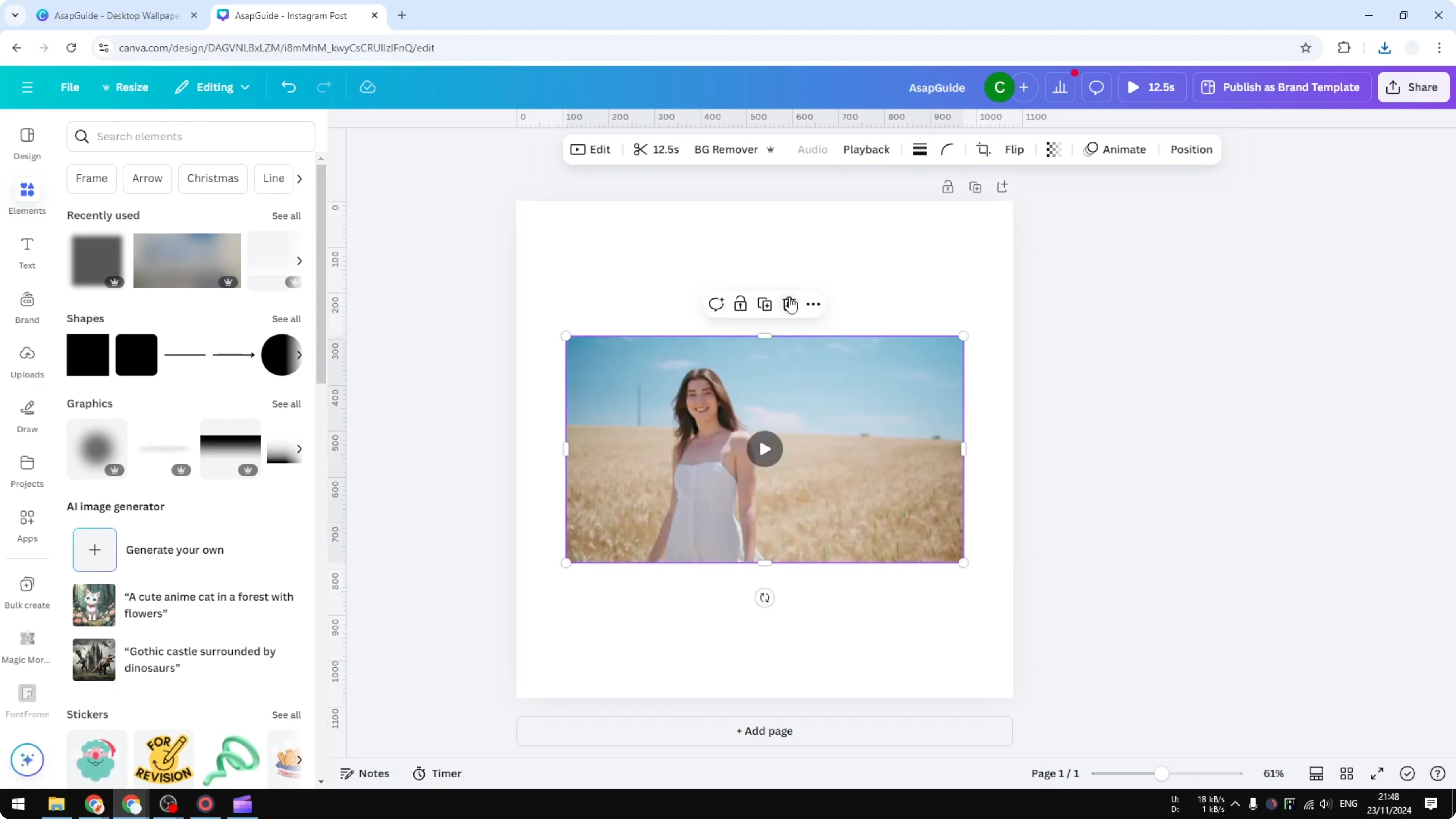Image resolution: width=1456 pixels, height=819 pixels.
Task: Switch to grid view at bottom right
Action: click(1347, 773)
